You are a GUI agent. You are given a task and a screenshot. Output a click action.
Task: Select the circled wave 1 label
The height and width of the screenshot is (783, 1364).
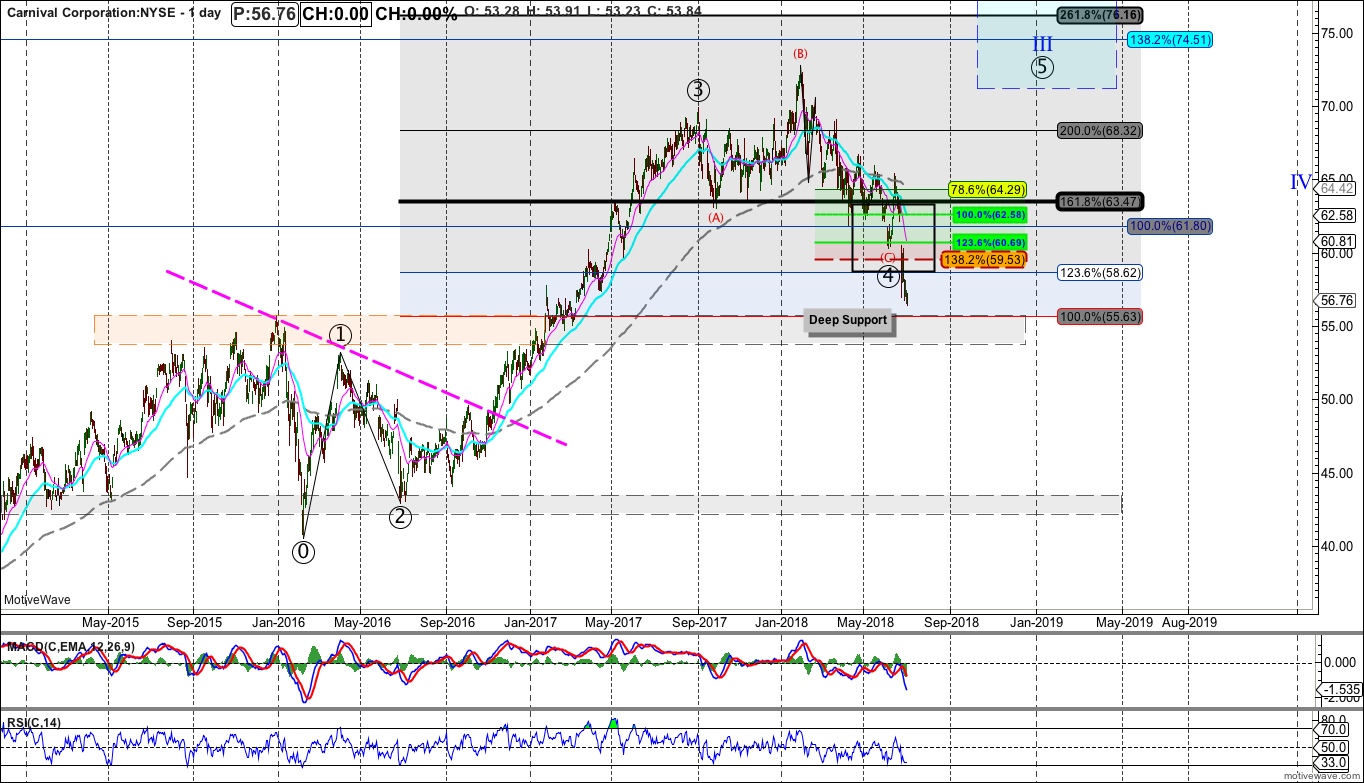[x=340, y=334]
